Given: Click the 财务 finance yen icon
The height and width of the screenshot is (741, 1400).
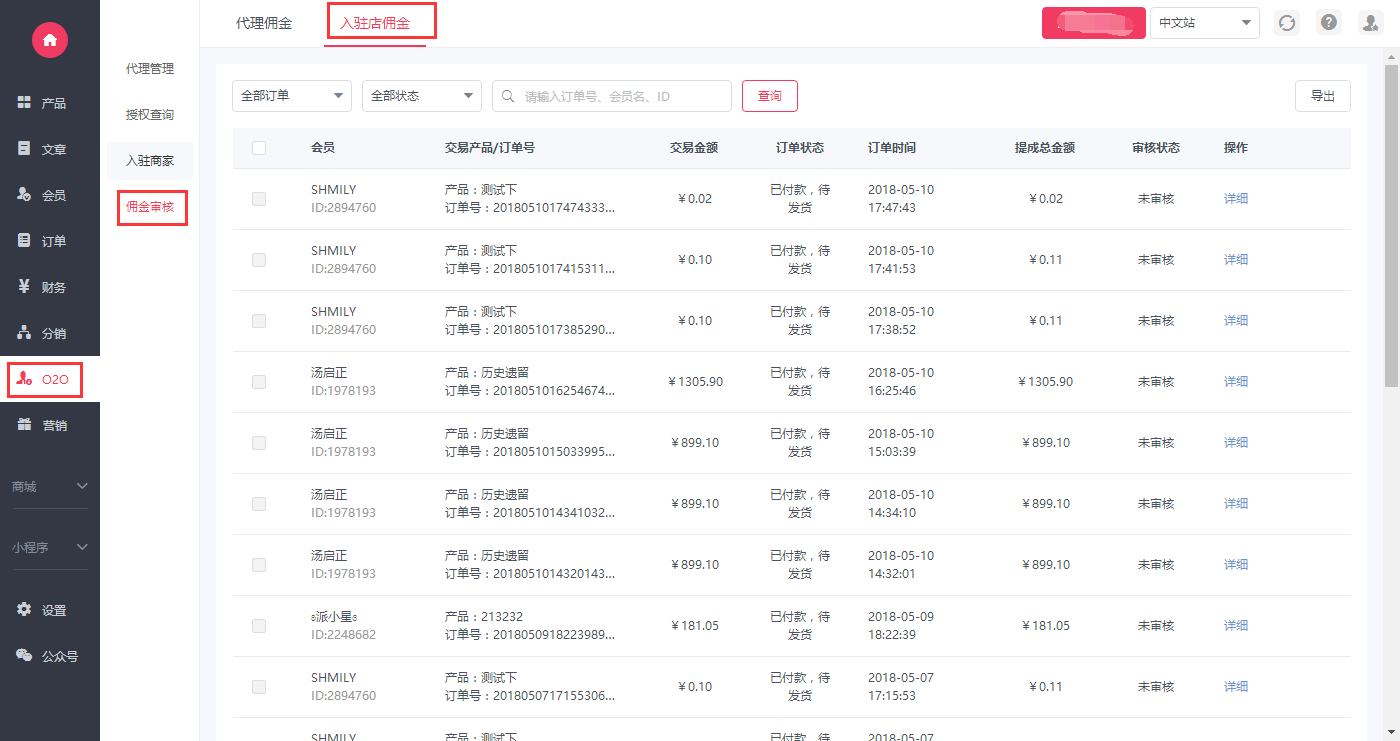Looking at the screenshot, I should point(25,287).
